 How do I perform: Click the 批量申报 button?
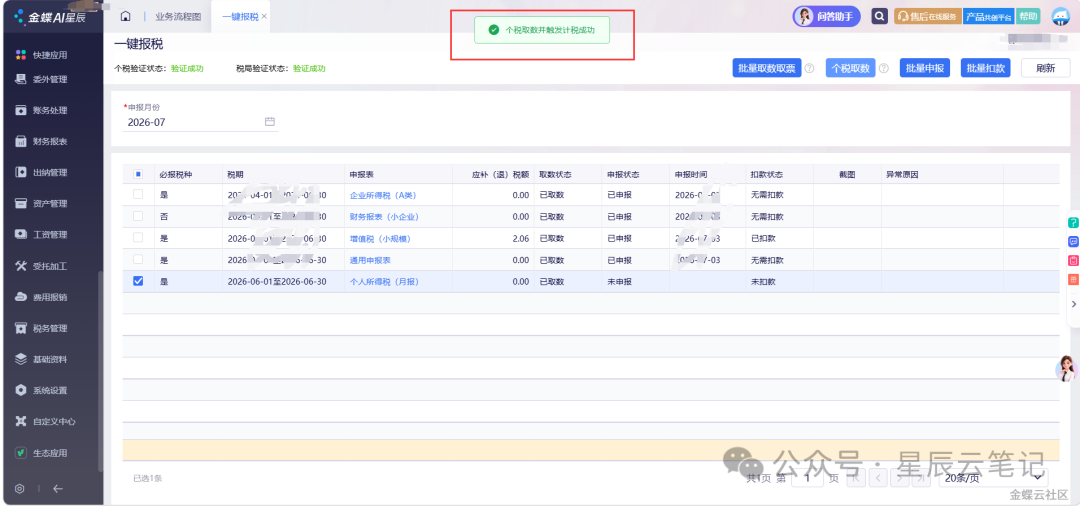[x=925, y=68]
